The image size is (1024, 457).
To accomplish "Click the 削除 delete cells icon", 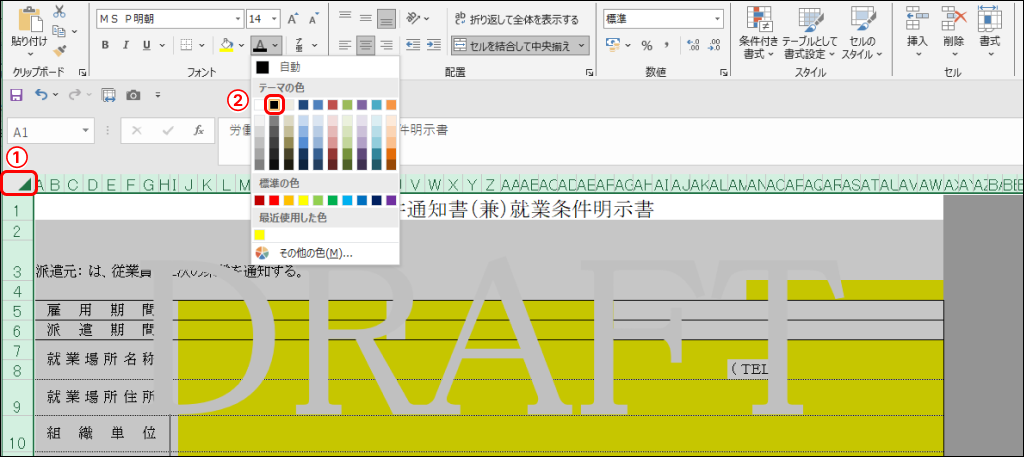I will click(953, 29).
